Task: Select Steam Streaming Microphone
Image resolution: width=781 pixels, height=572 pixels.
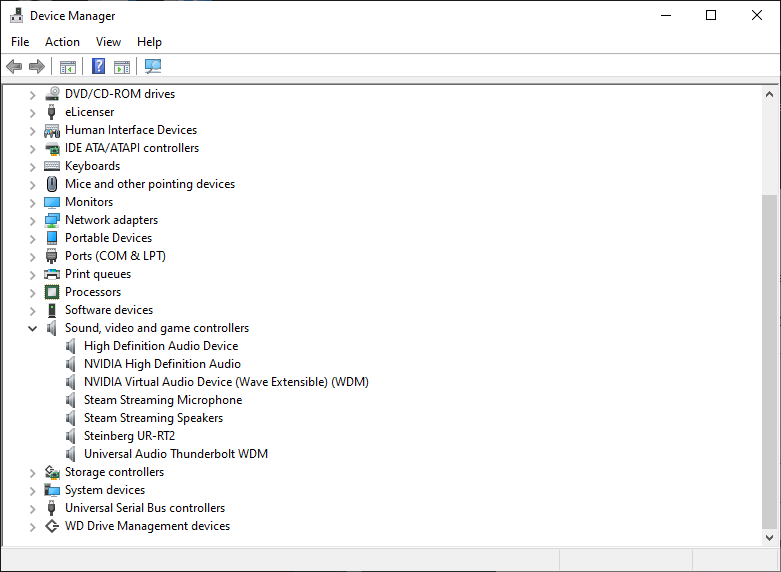Action: pyautogui.click(x=163, y=400)
